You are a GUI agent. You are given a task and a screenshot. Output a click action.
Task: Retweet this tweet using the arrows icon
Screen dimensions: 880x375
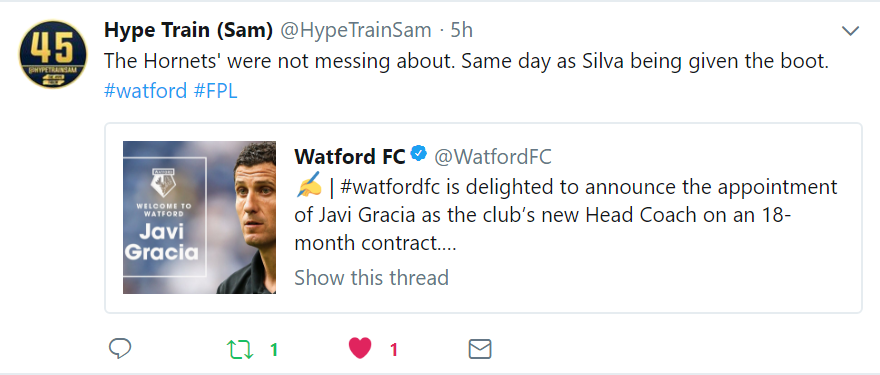coord(240,350)
